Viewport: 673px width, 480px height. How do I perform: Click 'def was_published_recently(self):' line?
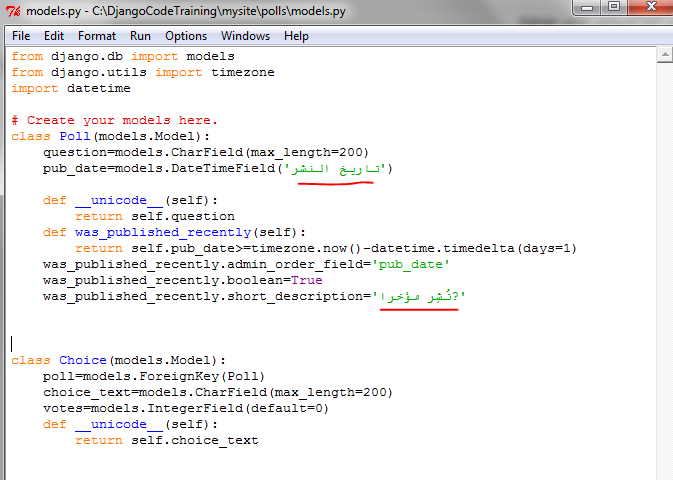pos(174,232)
